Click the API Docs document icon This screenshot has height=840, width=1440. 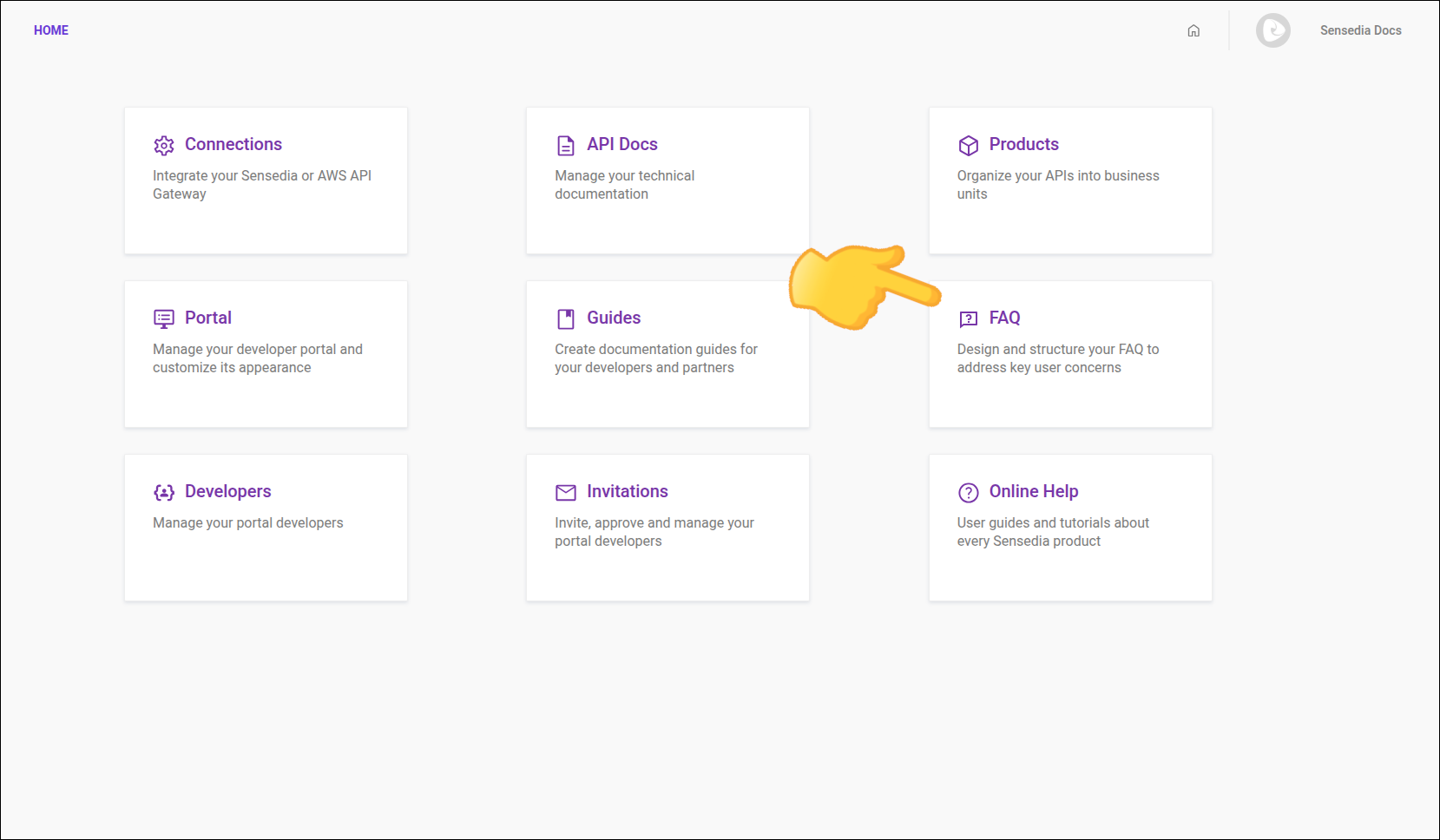pos(566,145)
